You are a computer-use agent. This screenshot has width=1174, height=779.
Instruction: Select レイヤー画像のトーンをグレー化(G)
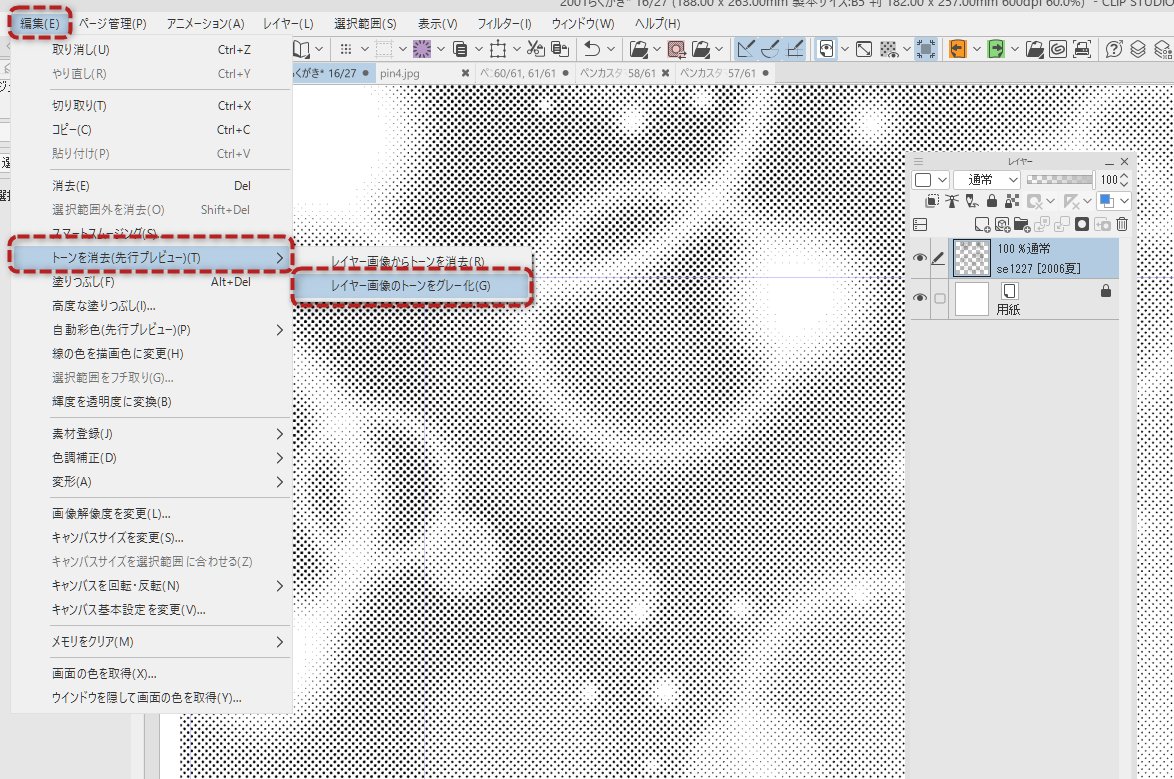411,286
